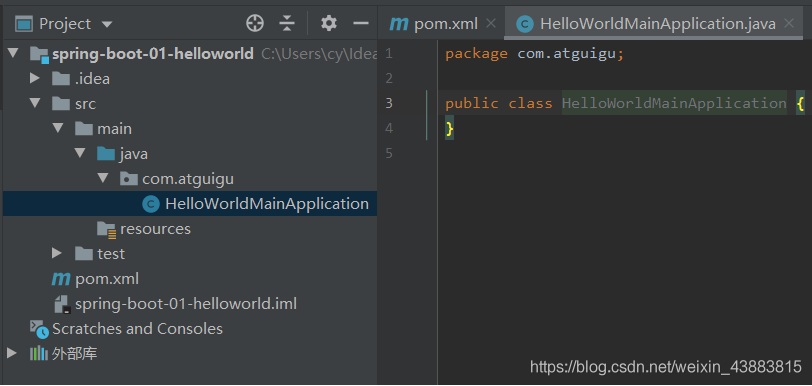The width and height of the screenshot is (812, 386).
Task: Collapse the com.atguigu package arrow
Action: coord(103,178)
